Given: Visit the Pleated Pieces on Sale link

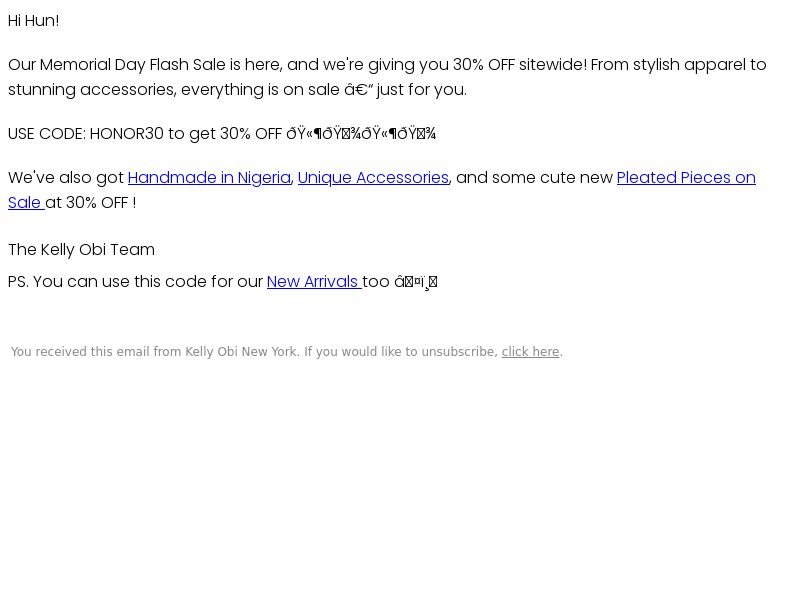Looking at the screenshot, I should 686,178.
